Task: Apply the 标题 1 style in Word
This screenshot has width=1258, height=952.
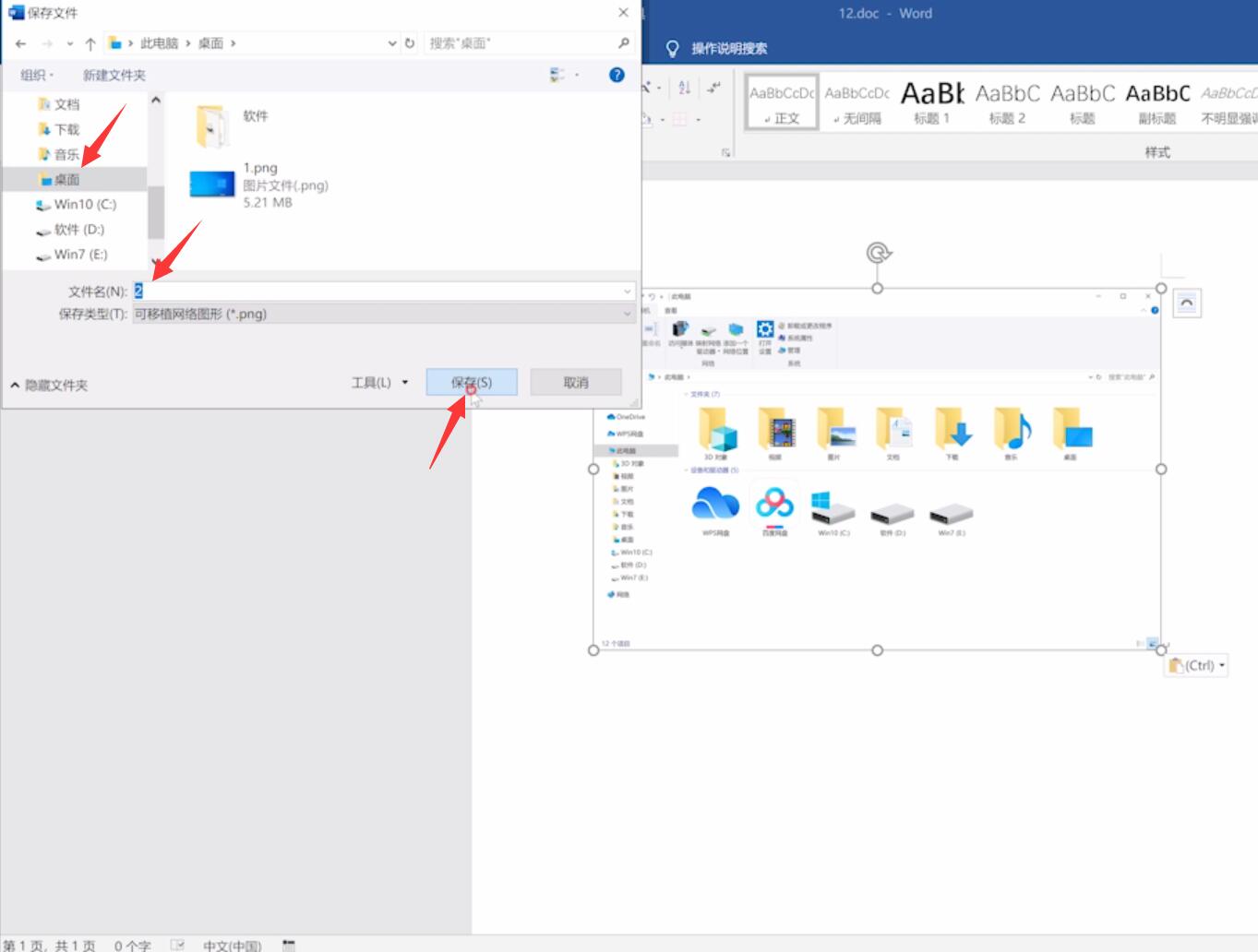Action: tap(932, 101)
